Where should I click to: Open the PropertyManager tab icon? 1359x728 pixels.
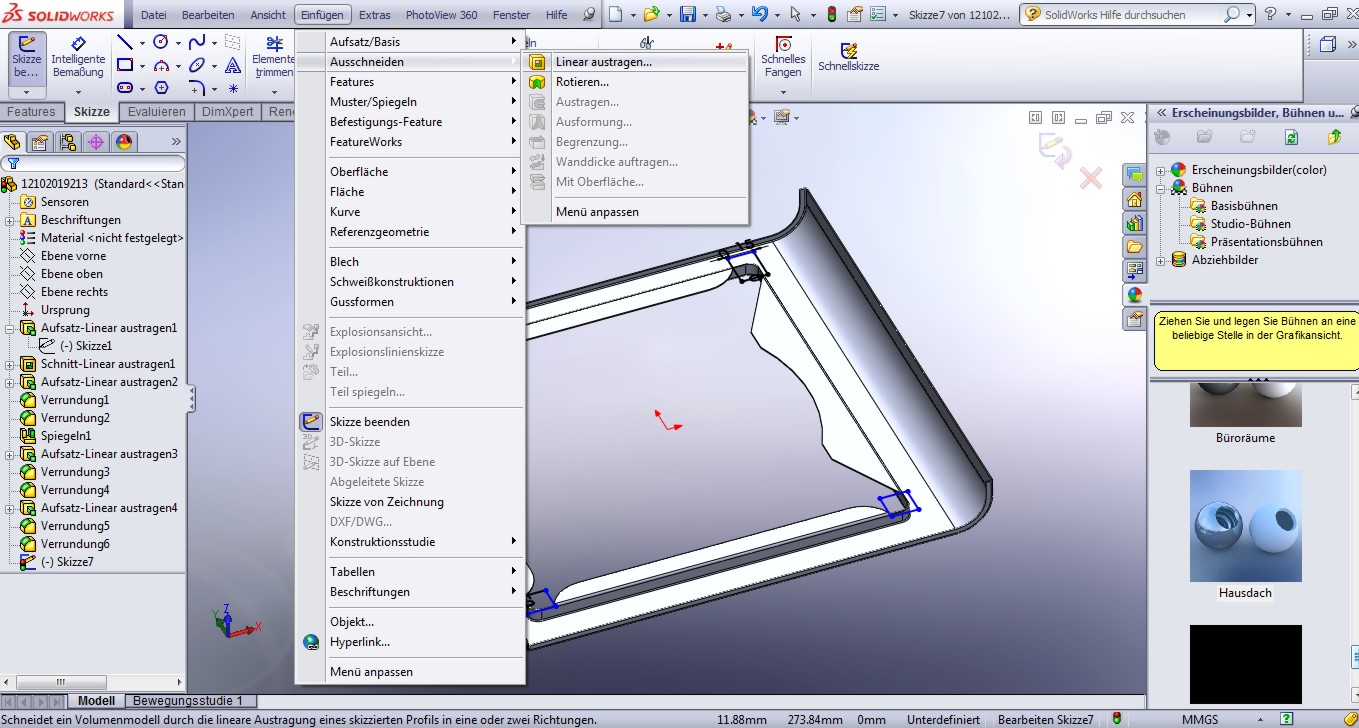click(x=40, y=142)
